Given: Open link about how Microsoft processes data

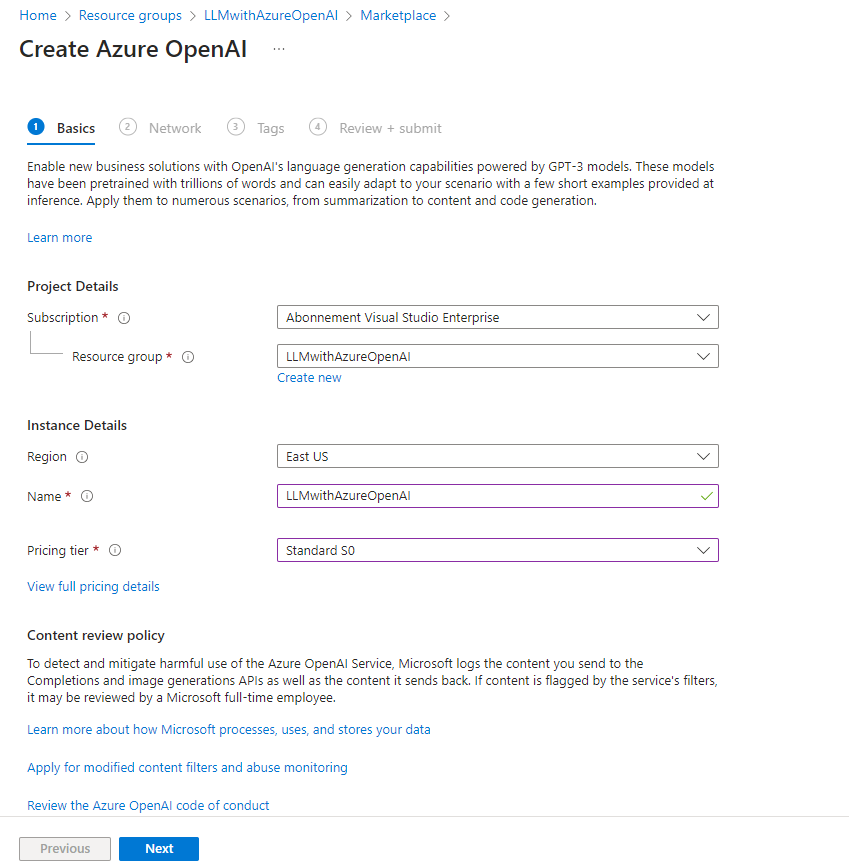Looking at the screenshot, I should pos(229,730).
